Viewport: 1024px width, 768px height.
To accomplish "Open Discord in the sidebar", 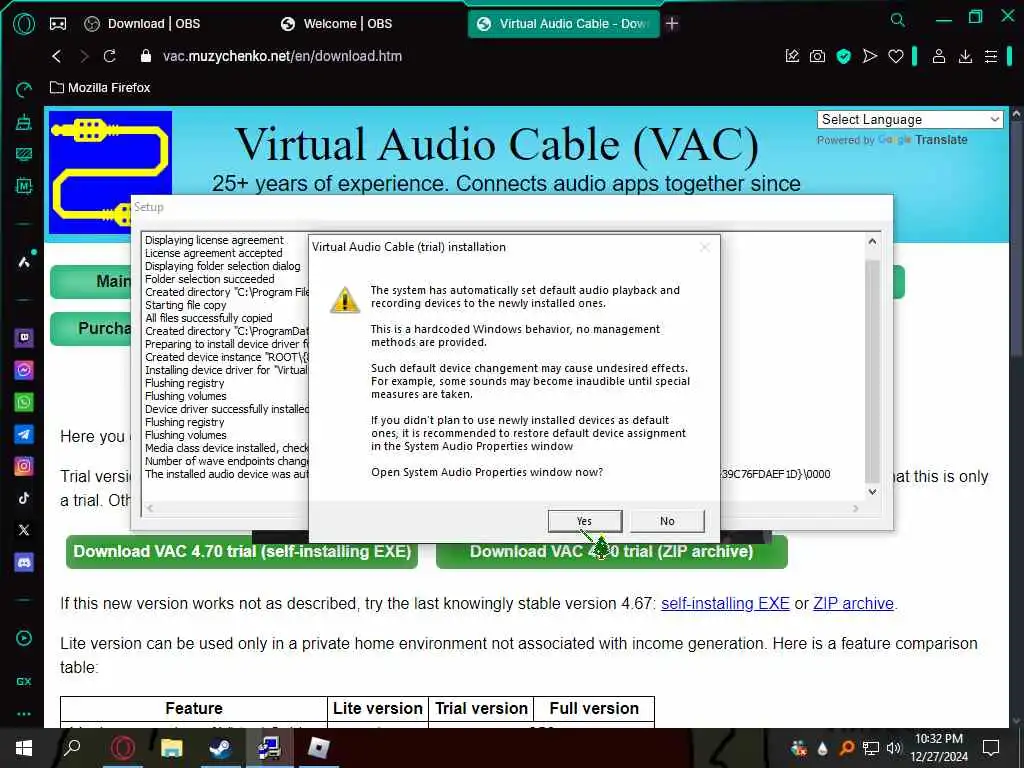I will (x=24, y=562).
